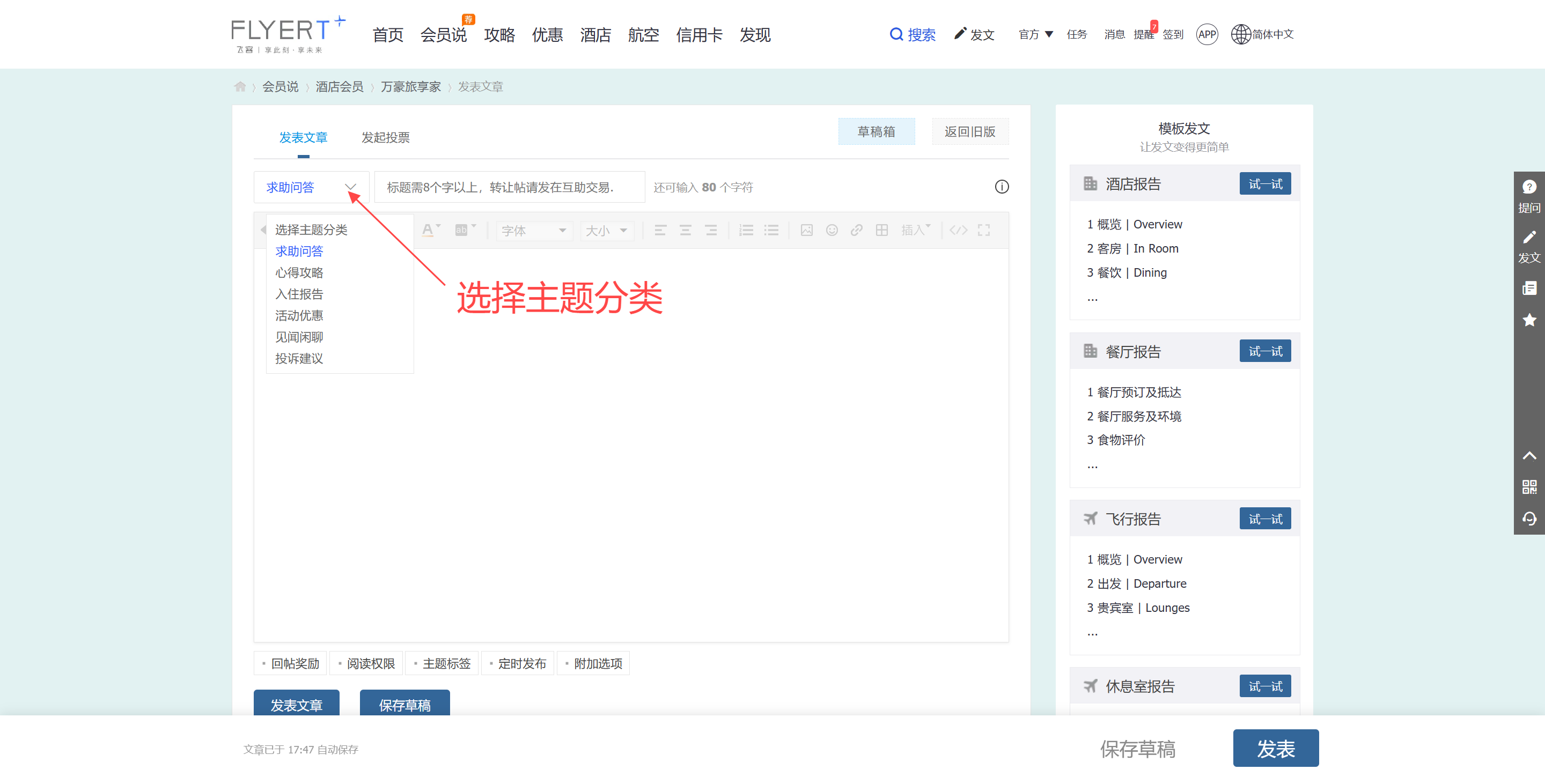This screenshot has width=1545, height=784.
Task: Go to home via breadcrumb house icon
Action: click(240, 86)
